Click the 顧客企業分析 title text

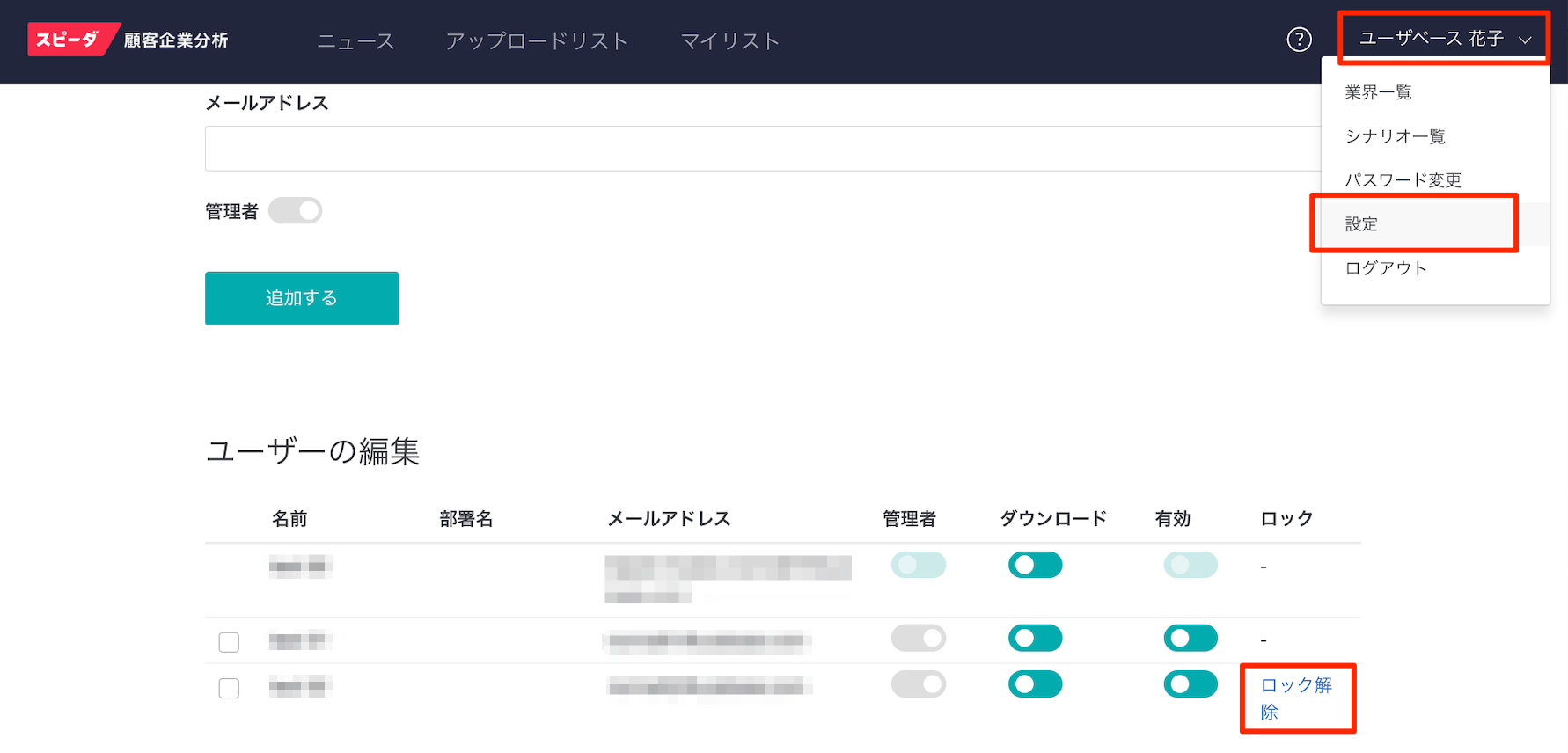point(176,40)
